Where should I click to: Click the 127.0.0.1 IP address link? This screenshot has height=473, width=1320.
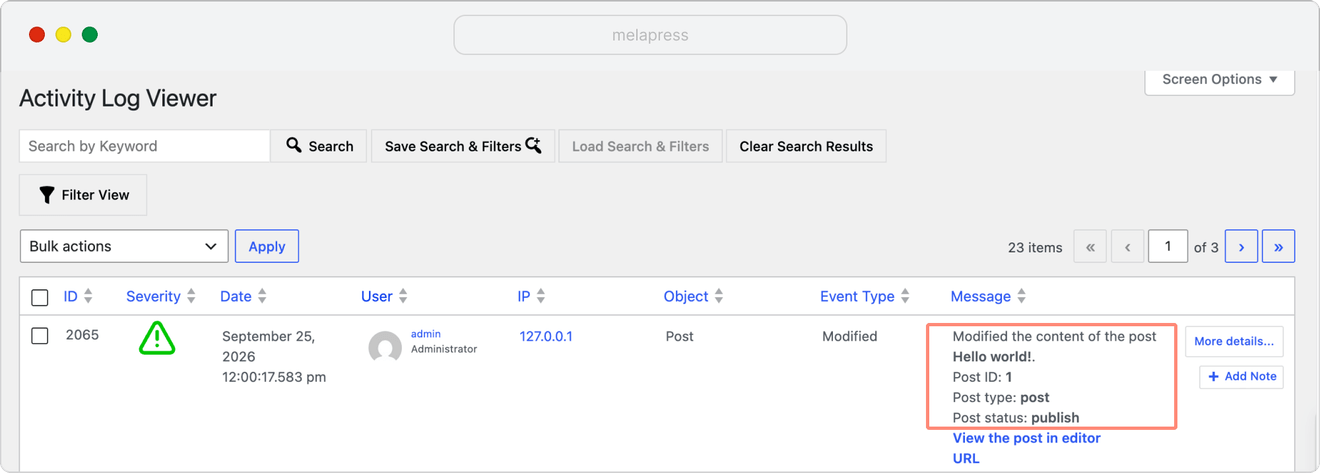[546, 336]
